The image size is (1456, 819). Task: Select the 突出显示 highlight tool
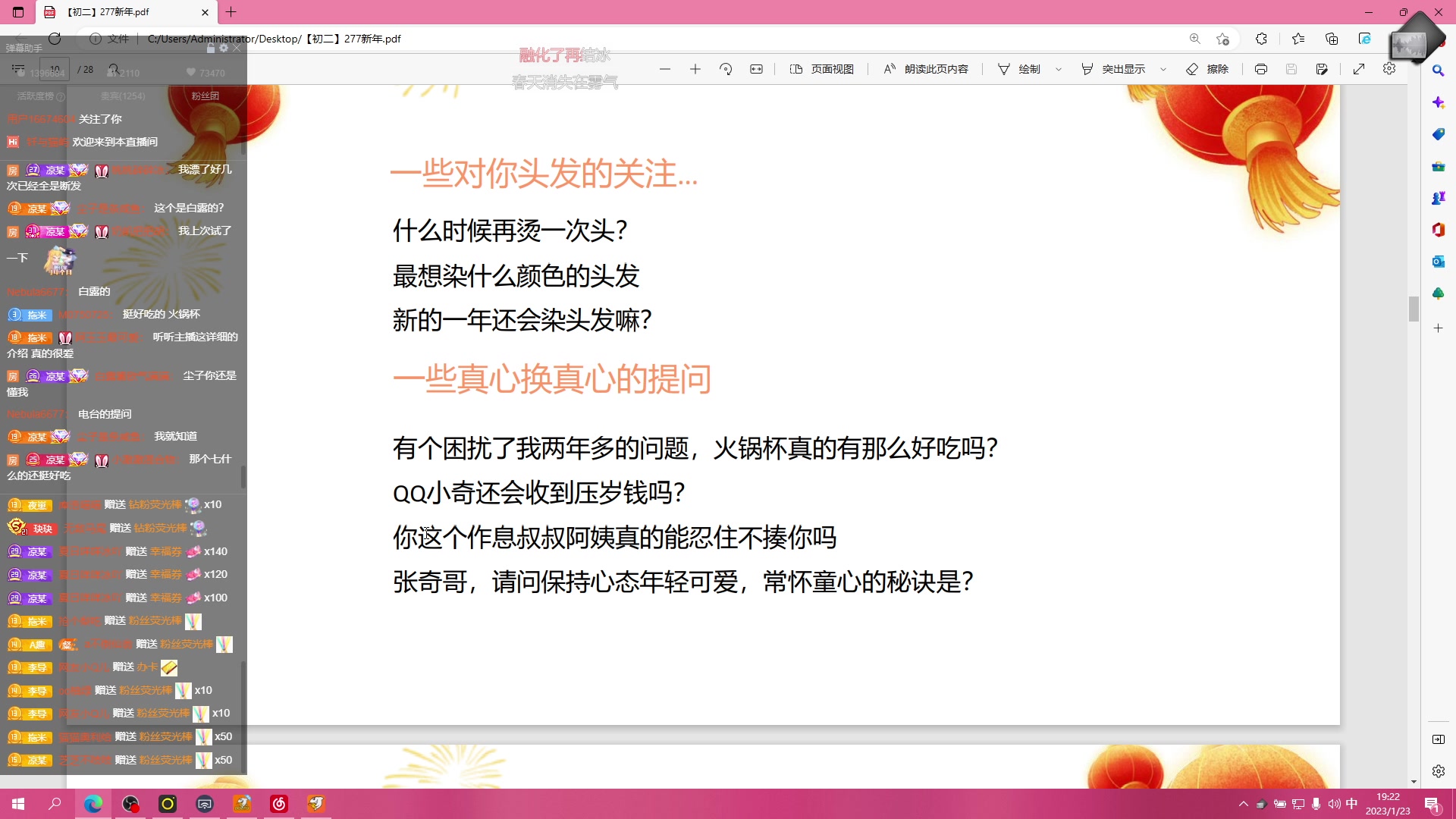pyautogui.click(x=1112, y=69)
